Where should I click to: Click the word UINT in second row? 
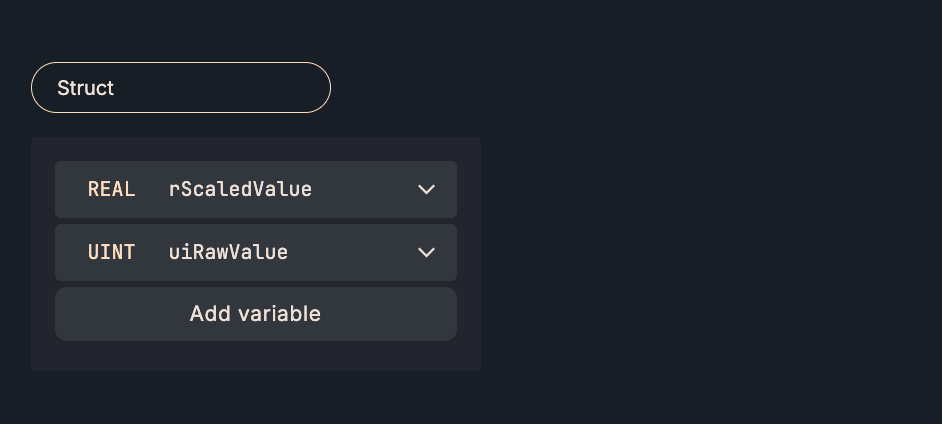(x=111, y=252)
